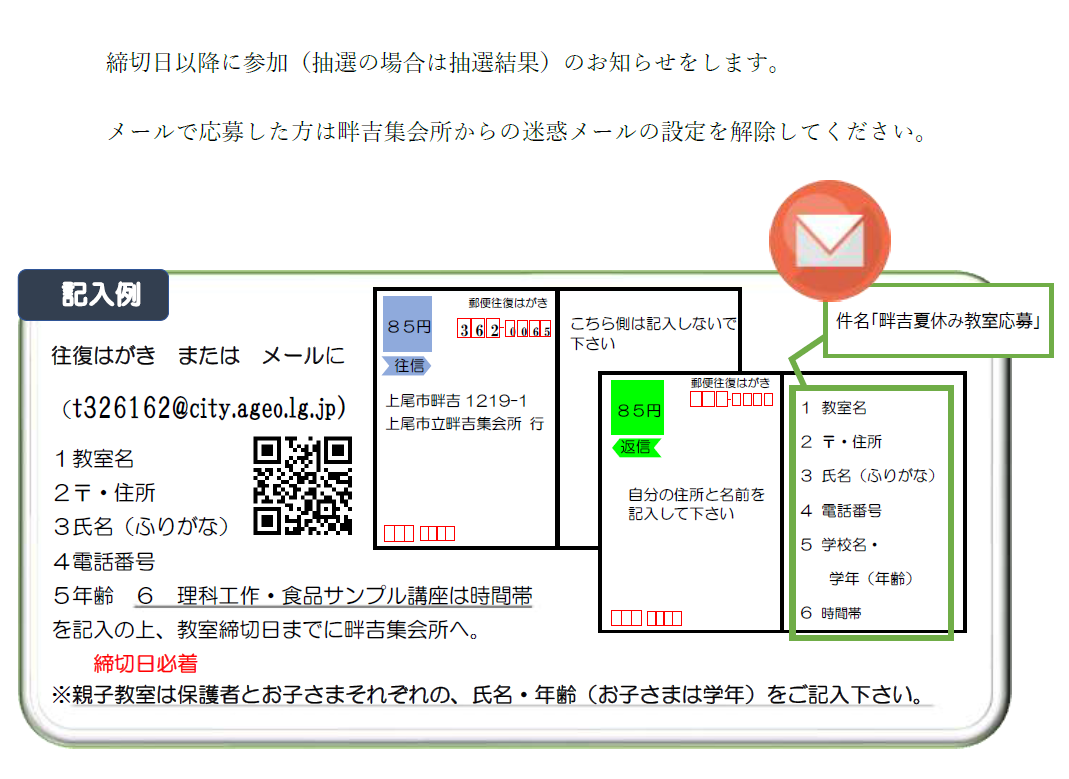Click left list item 1教室名
Viewport: 1069px width, 779px height.
[94, 459]
